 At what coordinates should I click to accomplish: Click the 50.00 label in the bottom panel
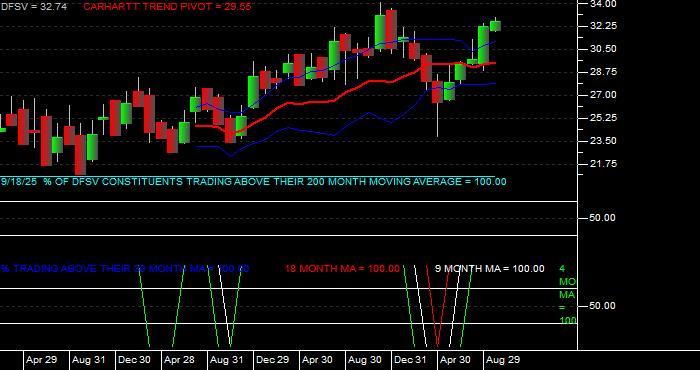[603, 306]
